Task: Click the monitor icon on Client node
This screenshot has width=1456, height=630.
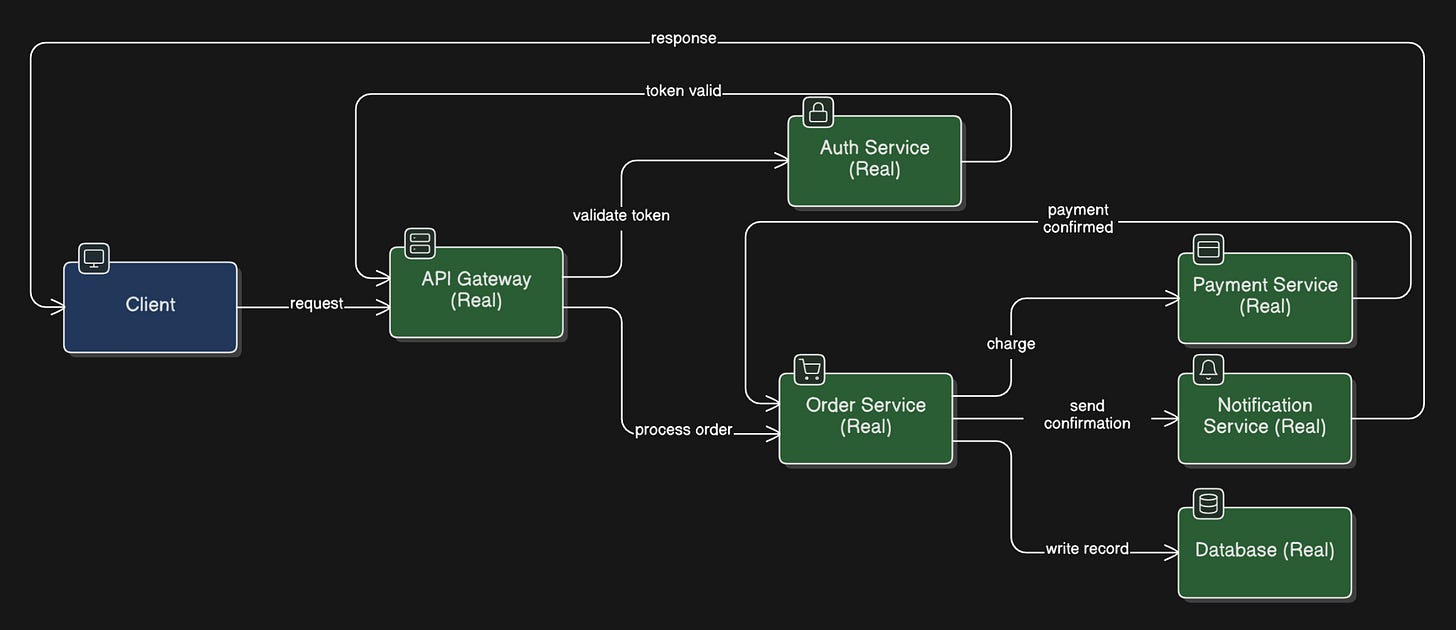Action: [x=94, y=259]
